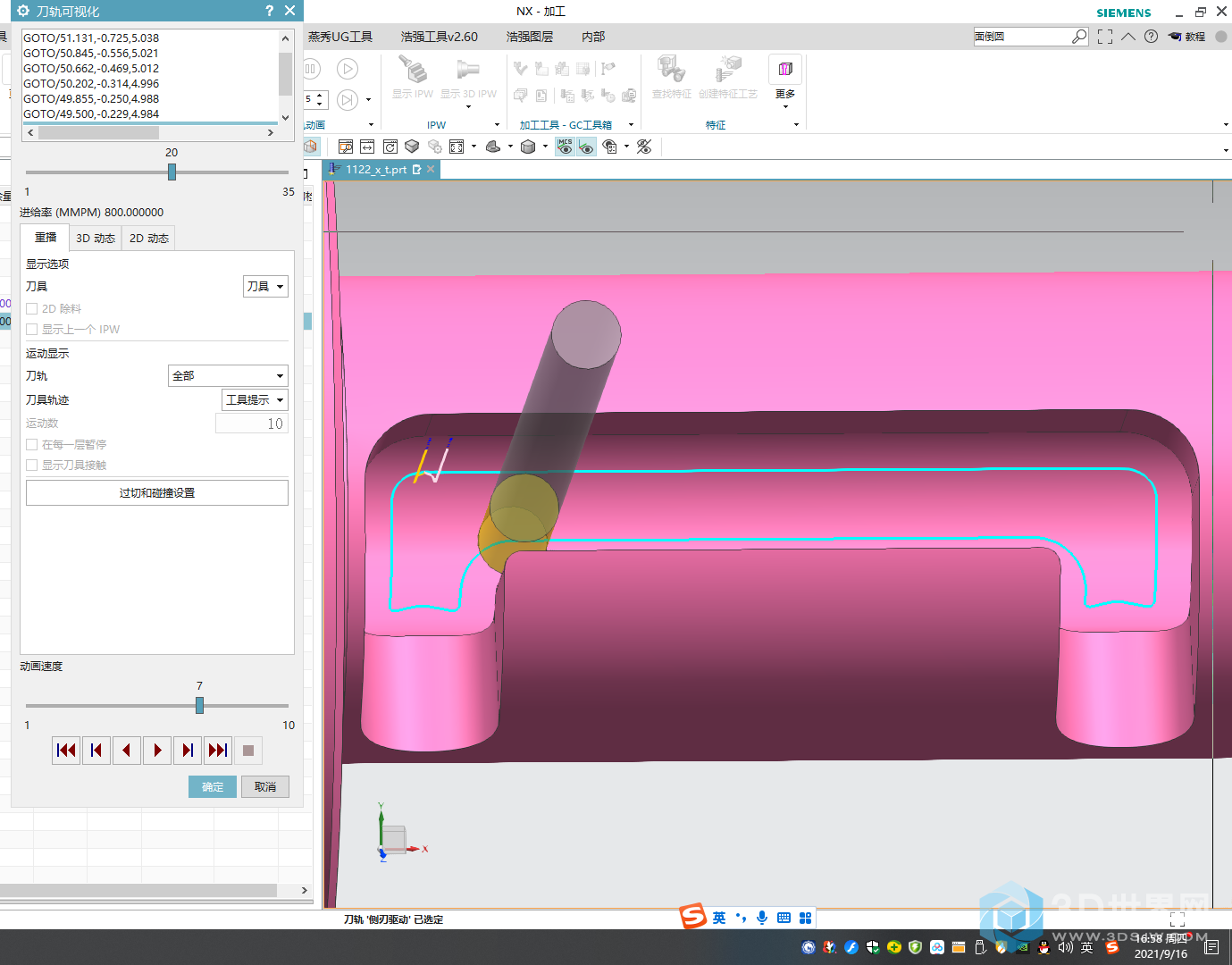Click the 运动数 input field
The image size is (1232, 965).
tap(251, 424)
